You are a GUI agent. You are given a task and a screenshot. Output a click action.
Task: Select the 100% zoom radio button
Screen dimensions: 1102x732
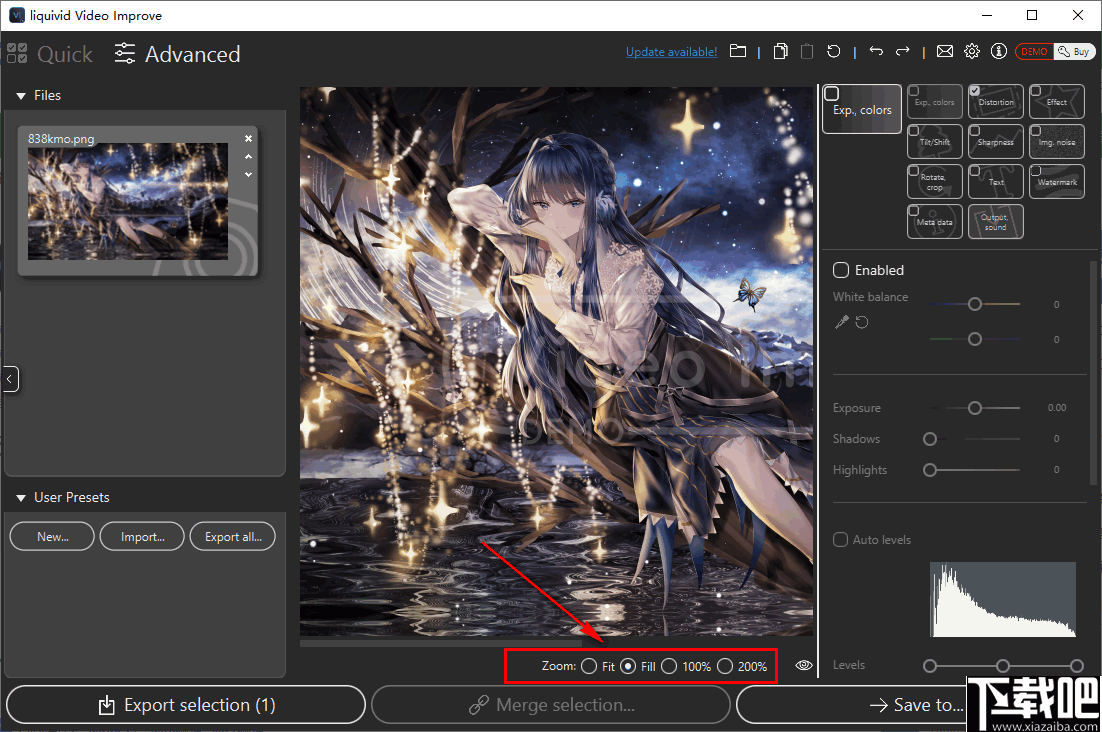point(668,665)
